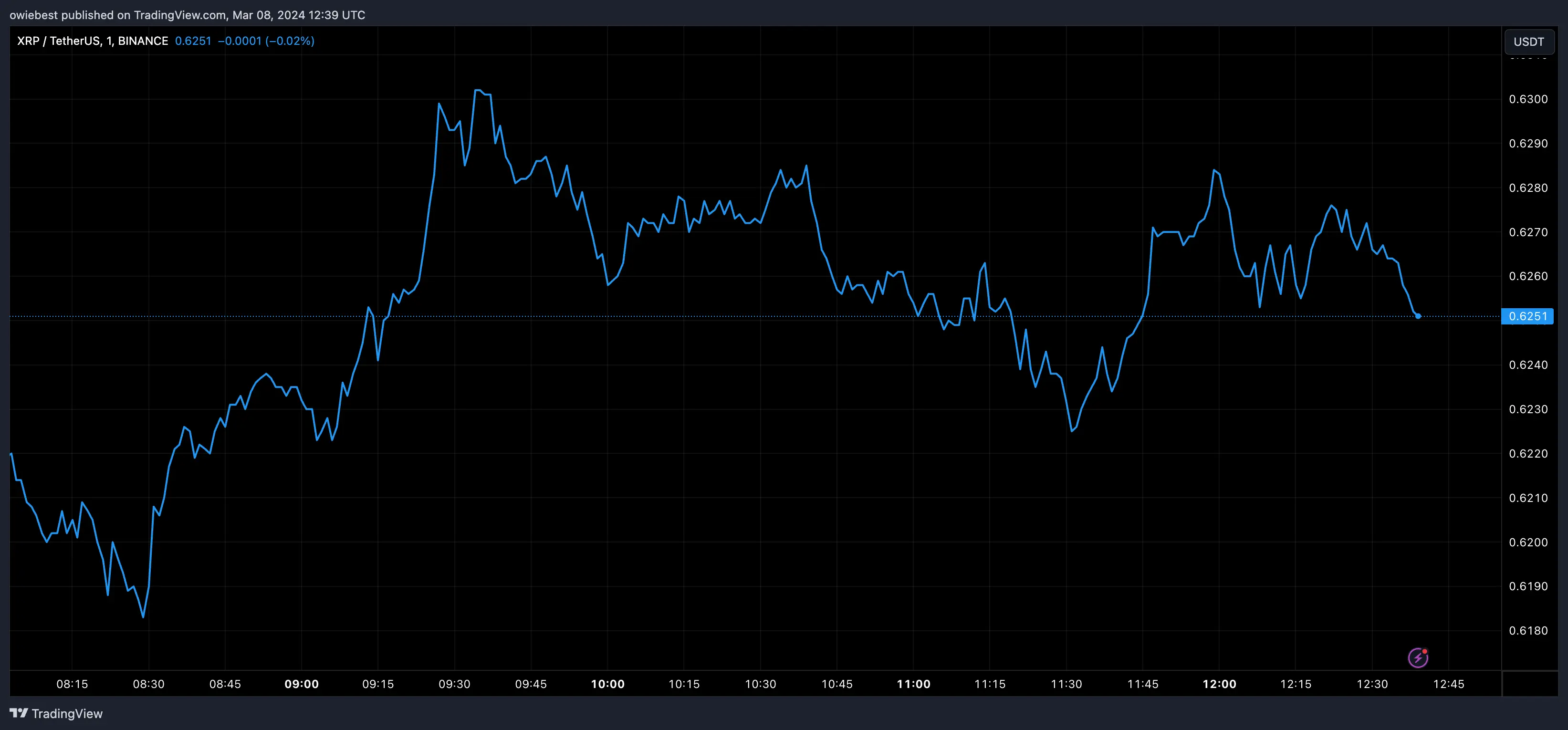
Task: Toggle the USDT currency unit button
Action: (1529, 42)
